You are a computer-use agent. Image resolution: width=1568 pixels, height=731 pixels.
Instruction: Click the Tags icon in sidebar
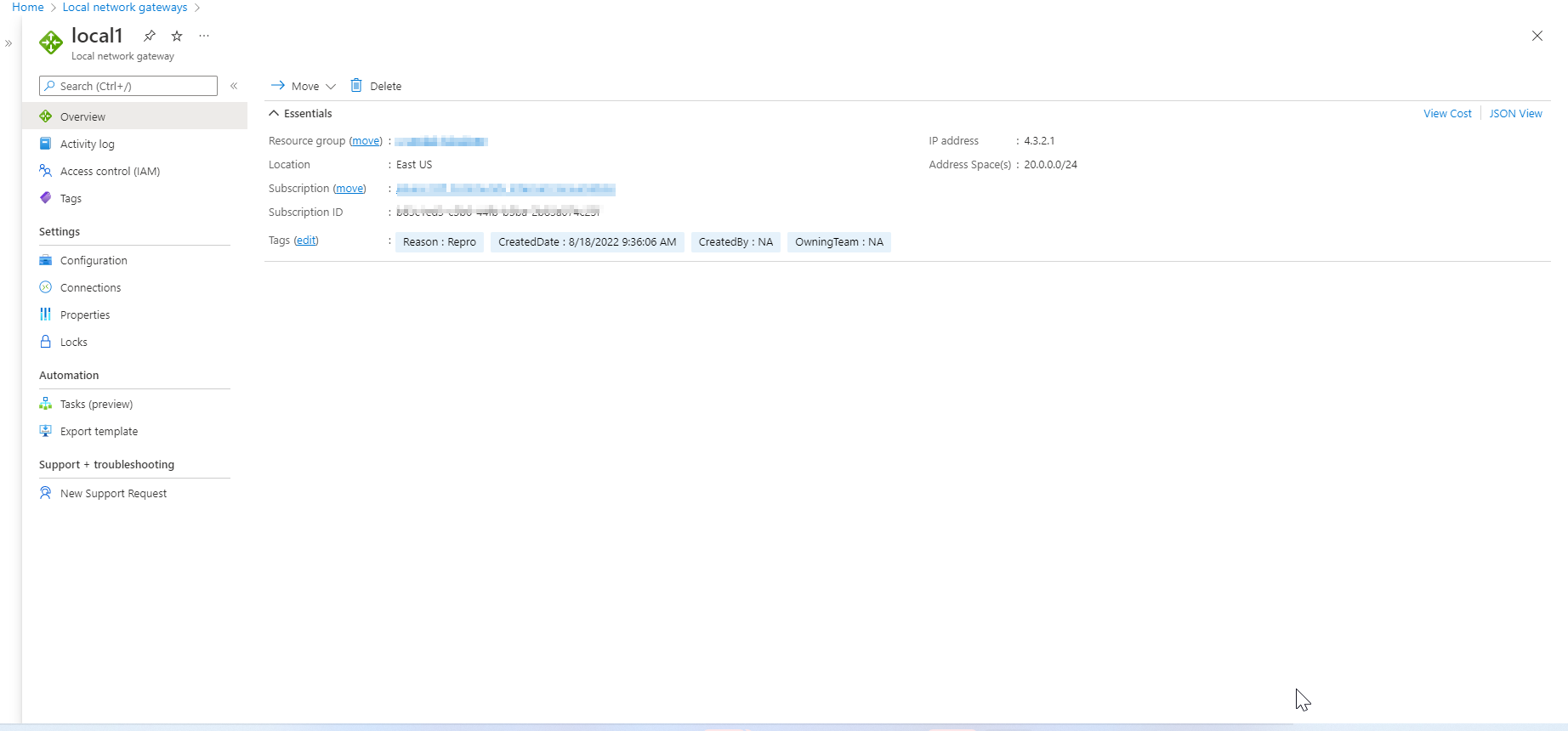46,198
